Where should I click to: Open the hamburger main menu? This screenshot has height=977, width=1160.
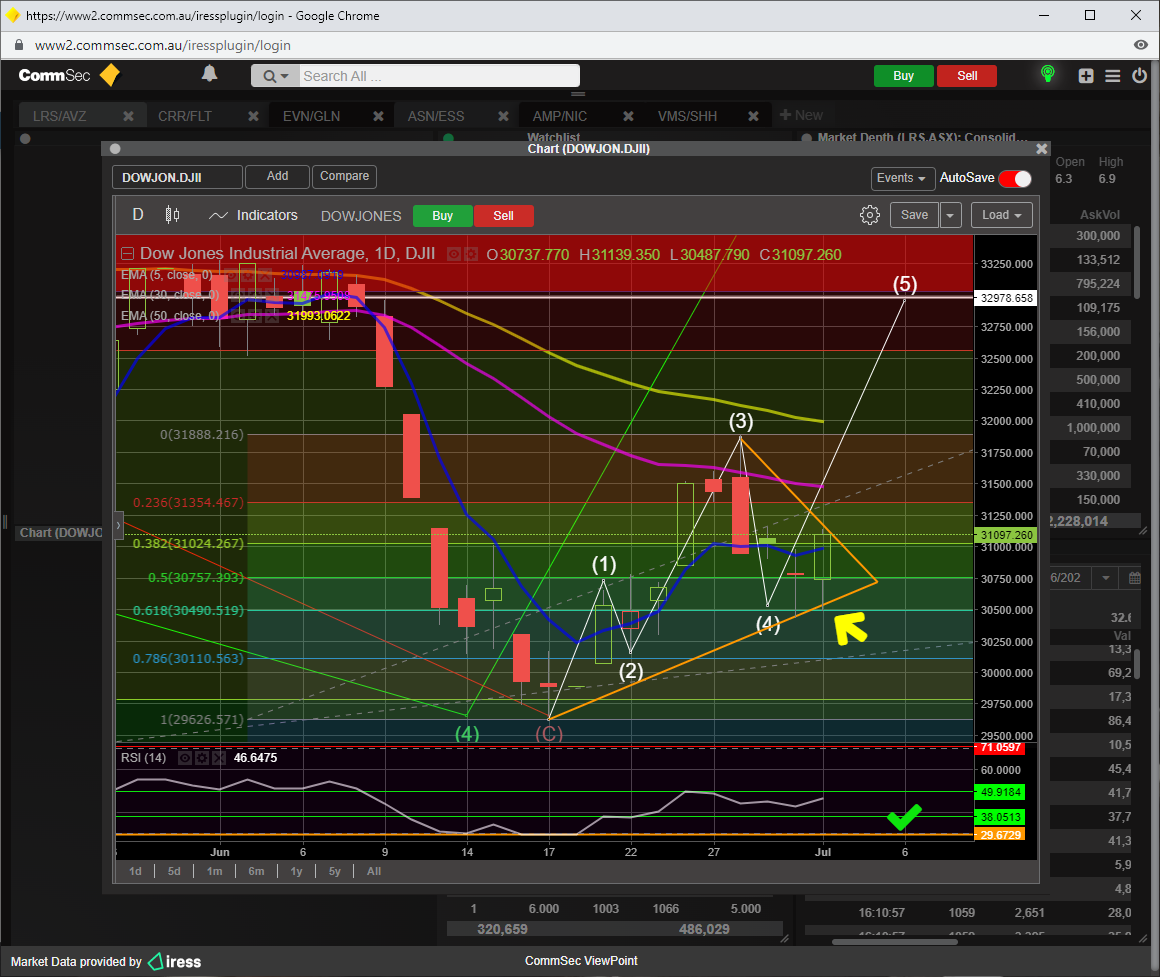click(1113, 75)
